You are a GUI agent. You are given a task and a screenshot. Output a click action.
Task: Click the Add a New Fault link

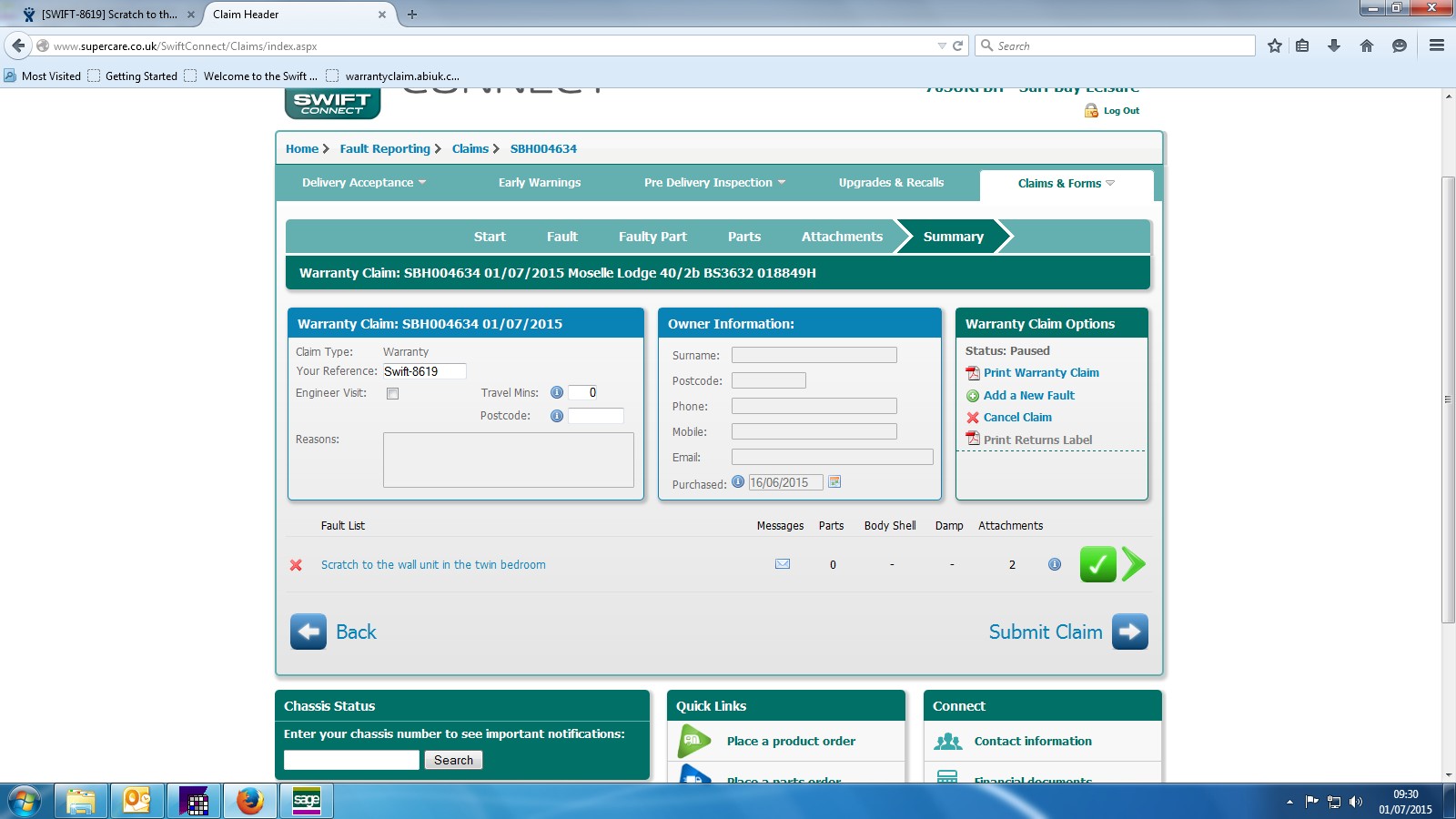point(1028,396)
